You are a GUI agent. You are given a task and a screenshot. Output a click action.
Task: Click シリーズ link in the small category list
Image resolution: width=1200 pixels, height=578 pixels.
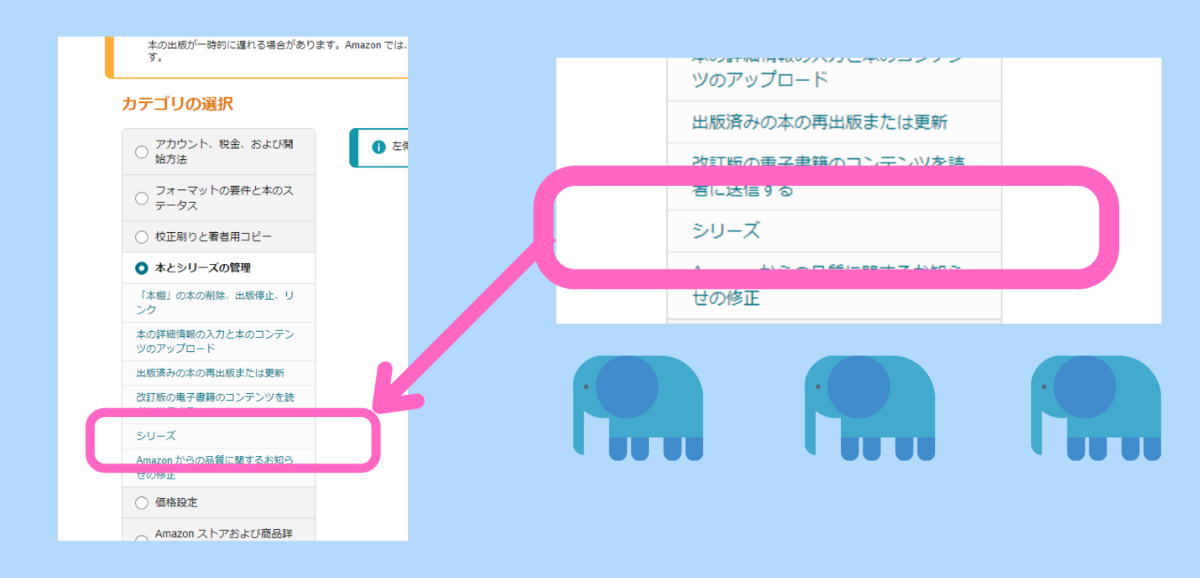click(156, 436)
